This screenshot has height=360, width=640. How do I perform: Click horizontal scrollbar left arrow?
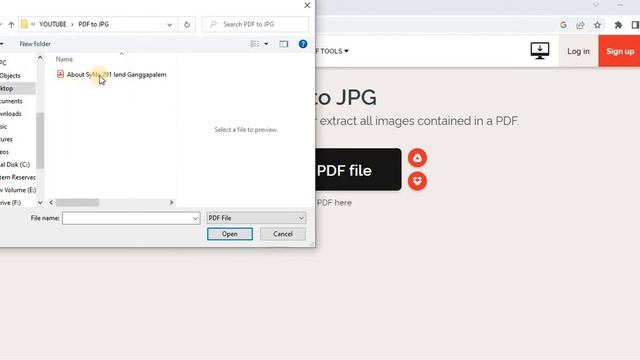click(51, 202)
